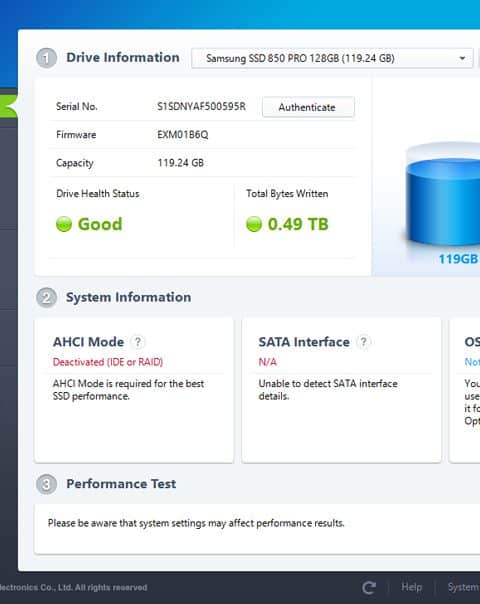Click the green Total Bytes Written indicator
Viewport: 480px width, 604px height.
tap(254, 224)
